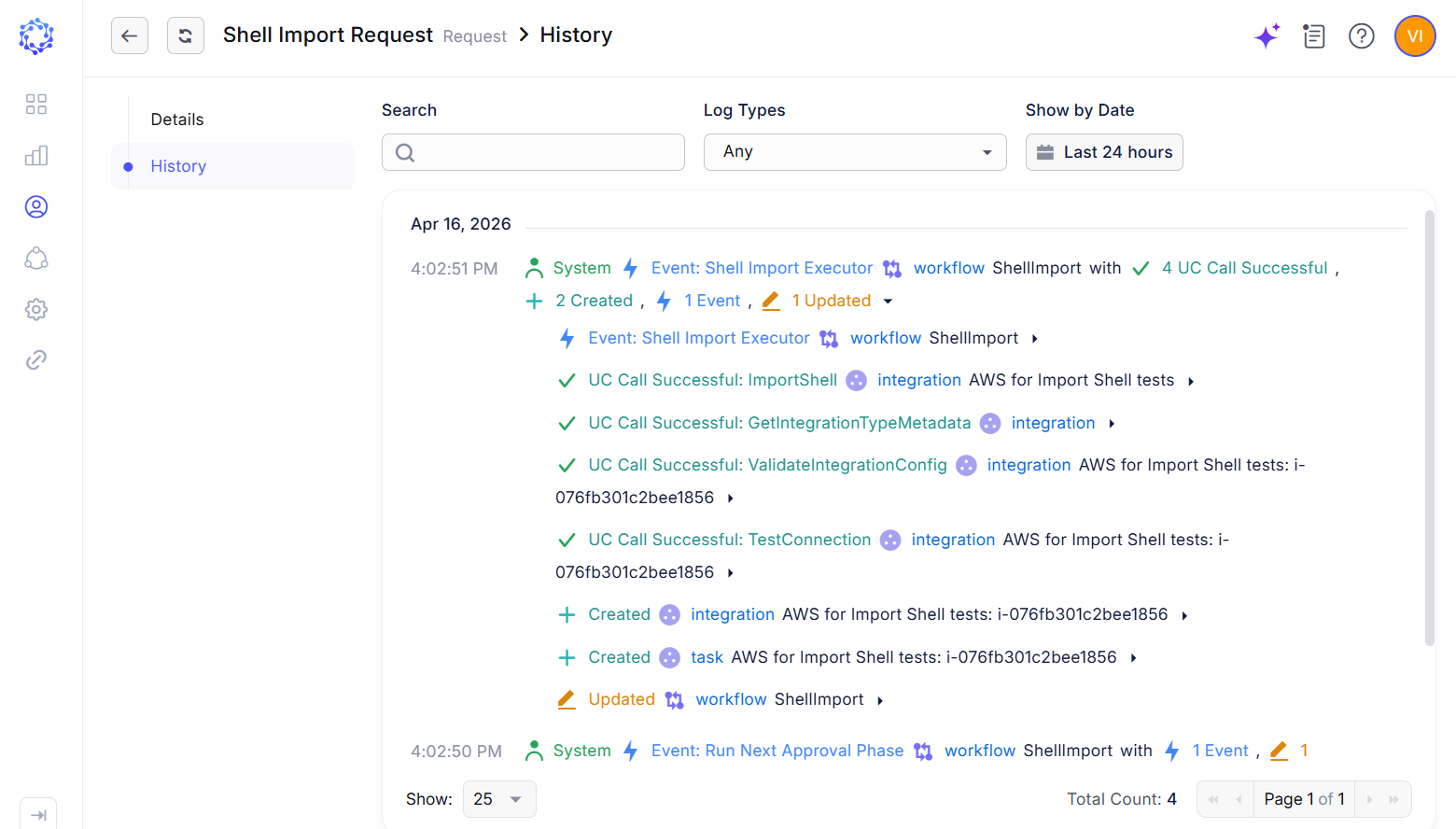Open 4 UC Call Successful link
Viewport: 1456px width, 829px height.
(1244, 268)
